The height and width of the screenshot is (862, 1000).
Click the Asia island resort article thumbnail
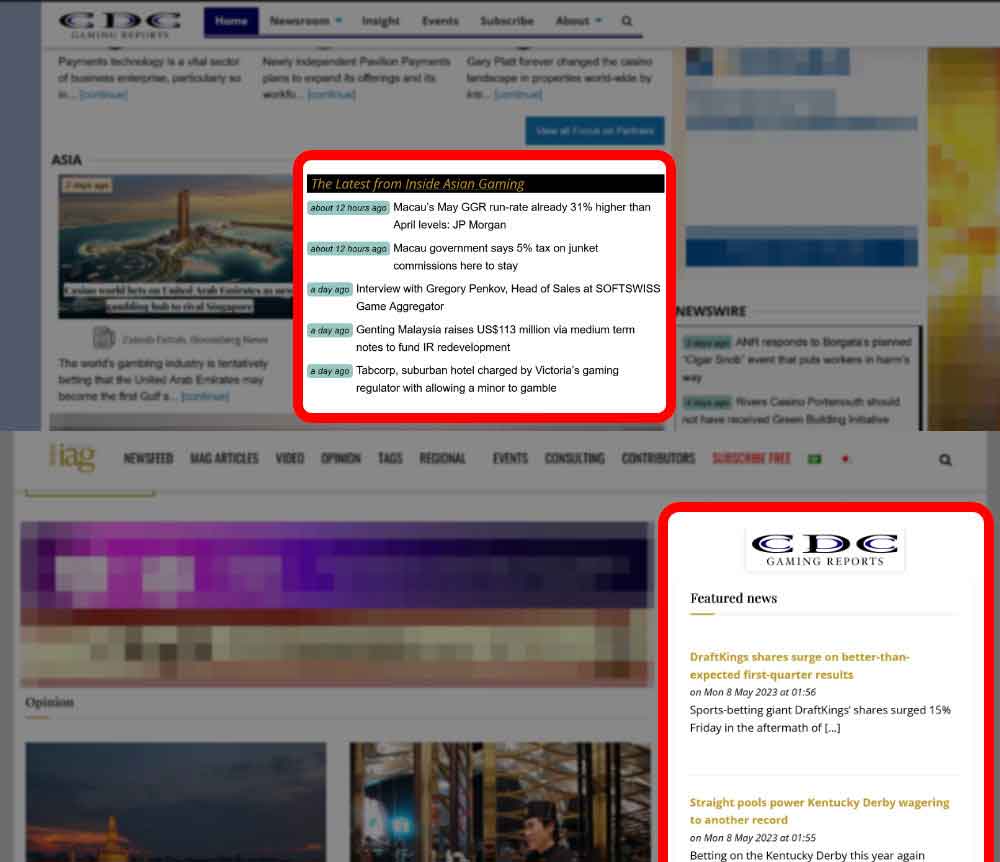click(x=175, y=246)
